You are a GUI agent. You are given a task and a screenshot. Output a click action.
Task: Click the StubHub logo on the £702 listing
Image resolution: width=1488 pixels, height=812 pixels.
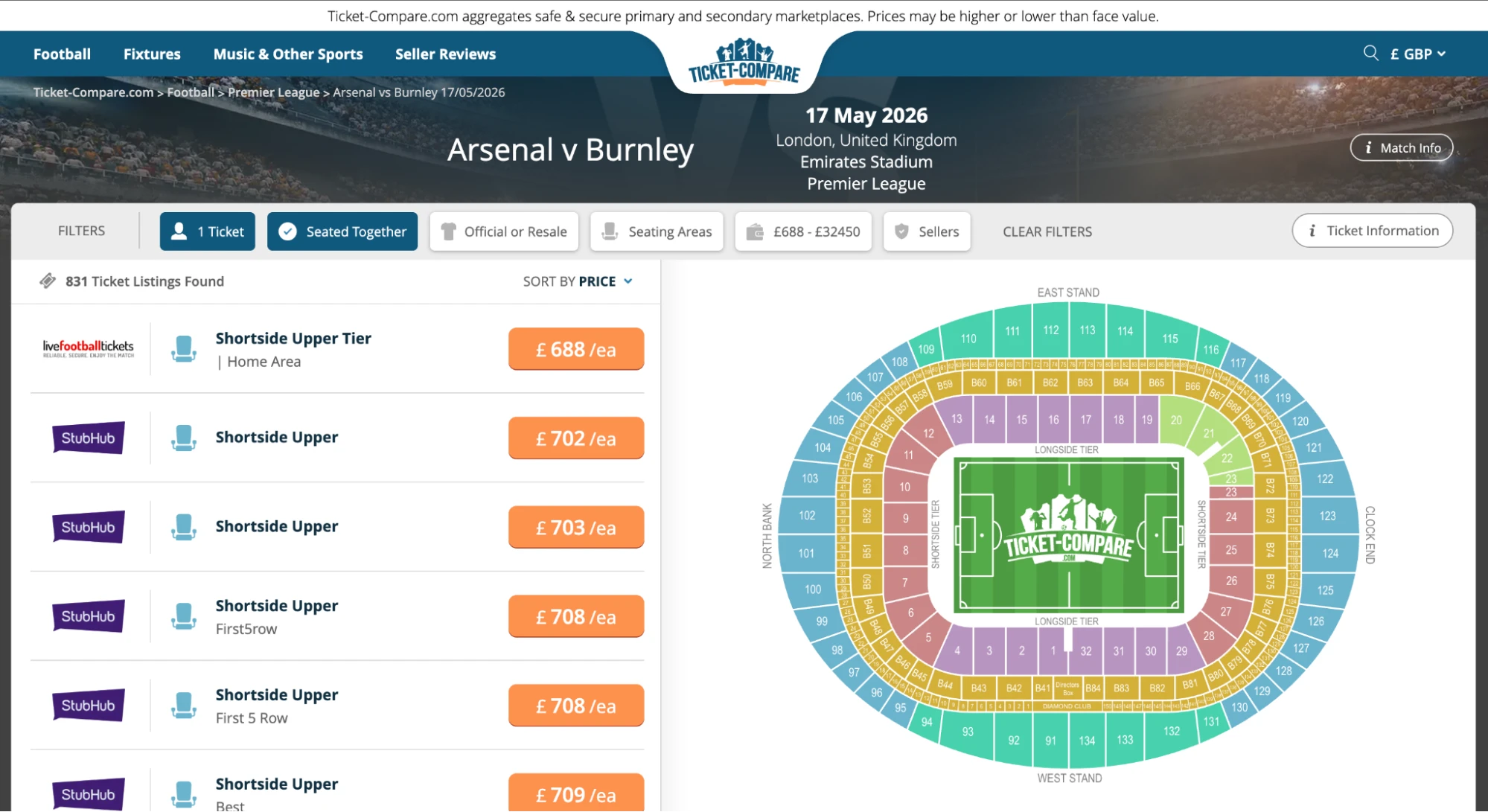tap(87, 438)
